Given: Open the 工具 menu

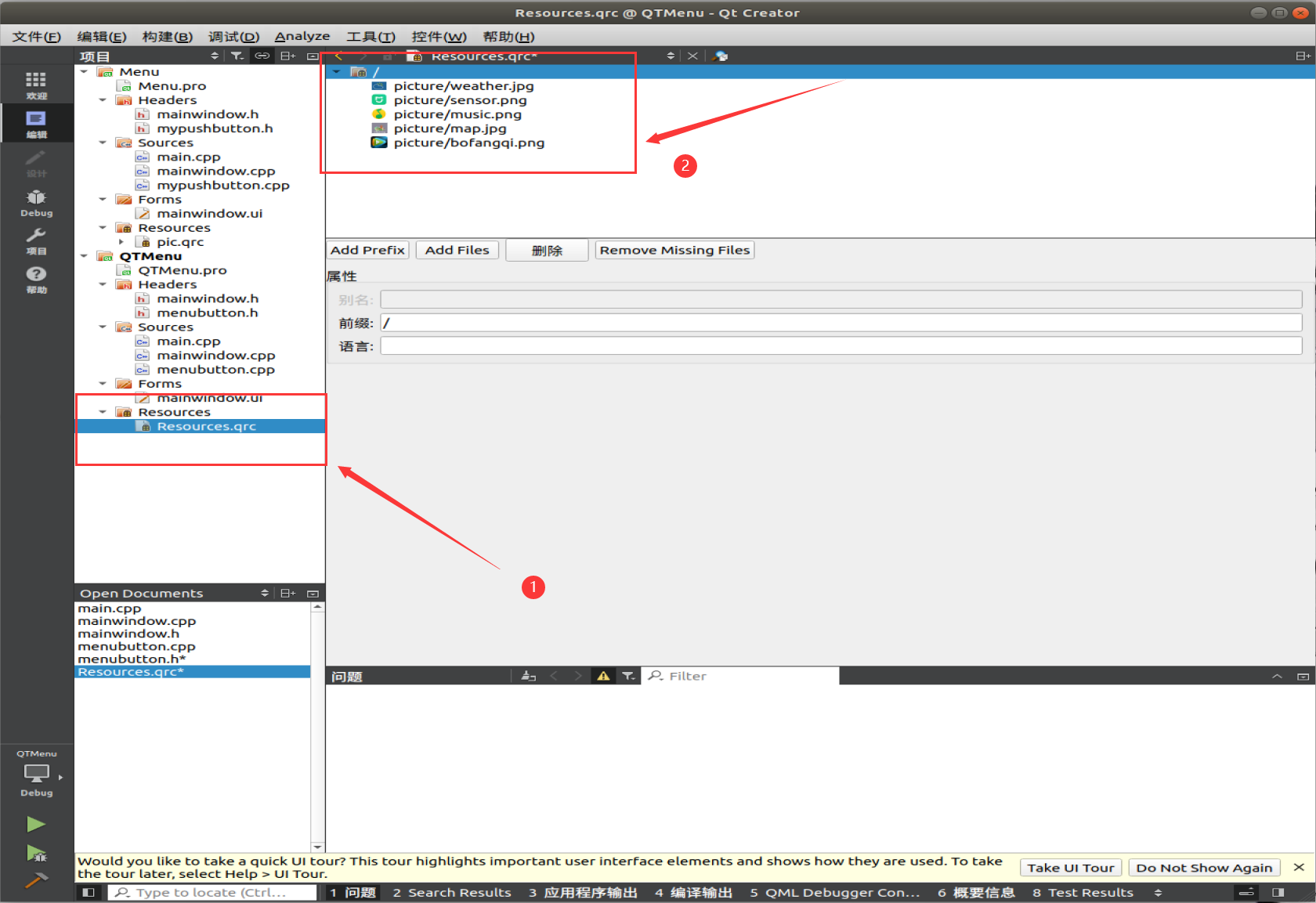Looking at the screenshot, I should tap(371, 36).
